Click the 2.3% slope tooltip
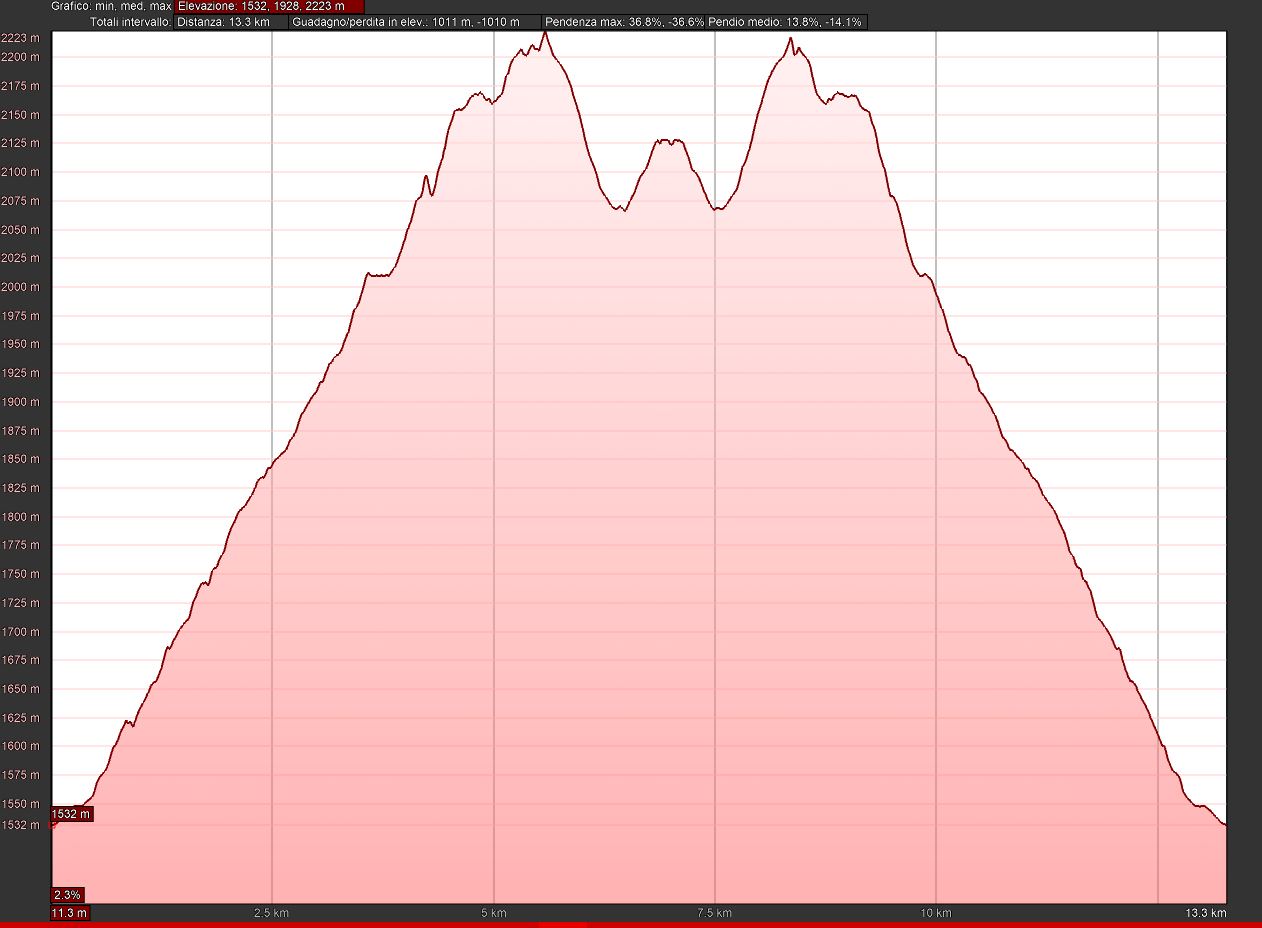Viewport: 1262px width, 928px height. coord(68,895)
